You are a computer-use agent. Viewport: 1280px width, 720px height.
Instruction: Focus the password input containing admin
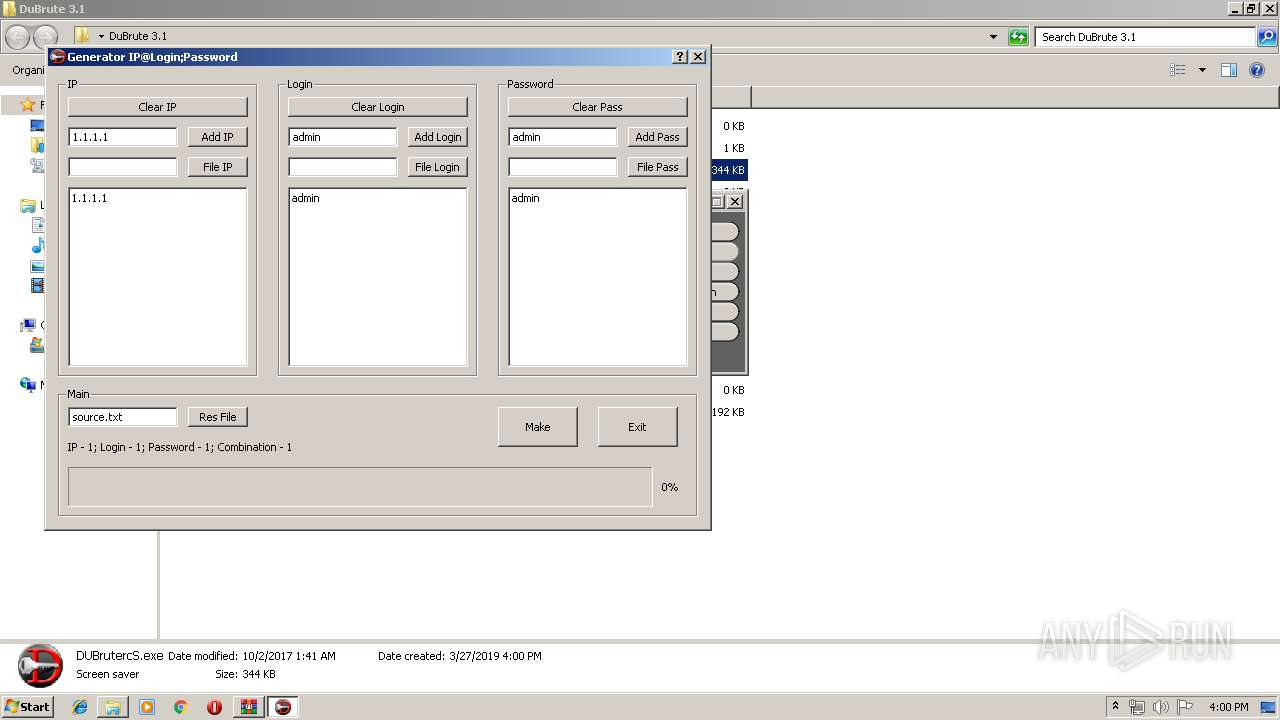(563, 137)
